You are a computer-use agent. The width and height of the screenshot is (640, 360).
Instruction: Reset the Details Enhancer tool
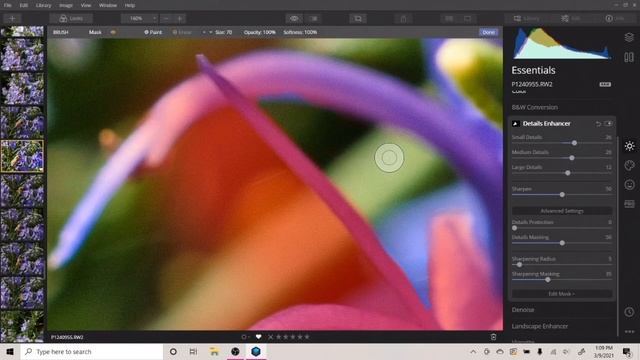[x=598, y=124]
